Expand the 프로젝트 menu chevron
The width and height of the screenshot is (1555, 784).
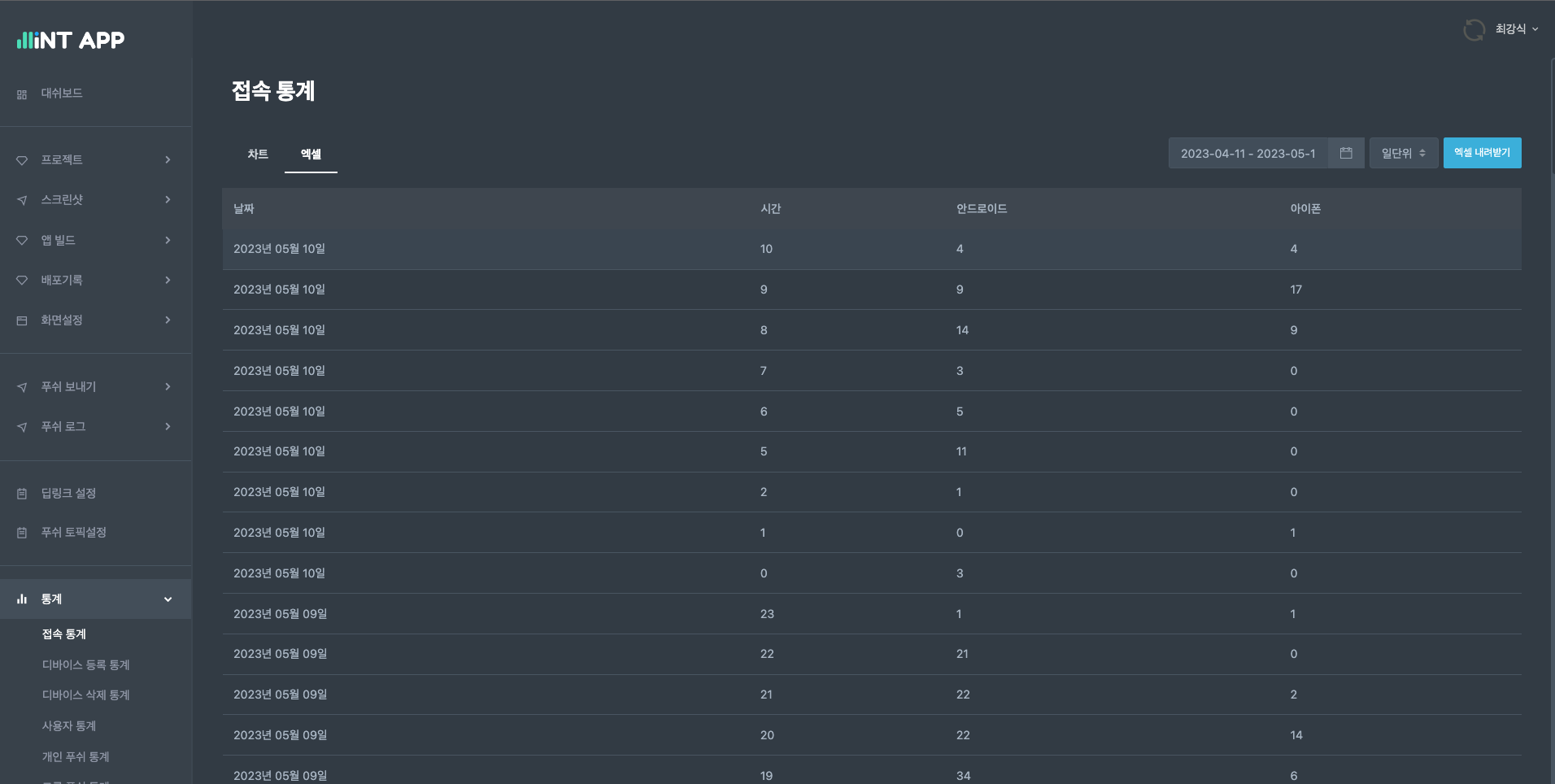168,159
